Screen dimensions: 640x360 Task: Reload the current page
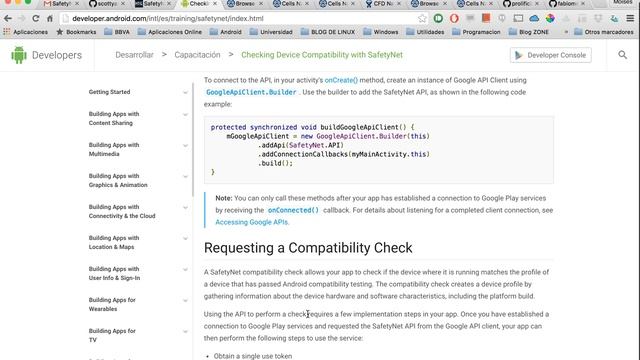(x=36, y=18)
